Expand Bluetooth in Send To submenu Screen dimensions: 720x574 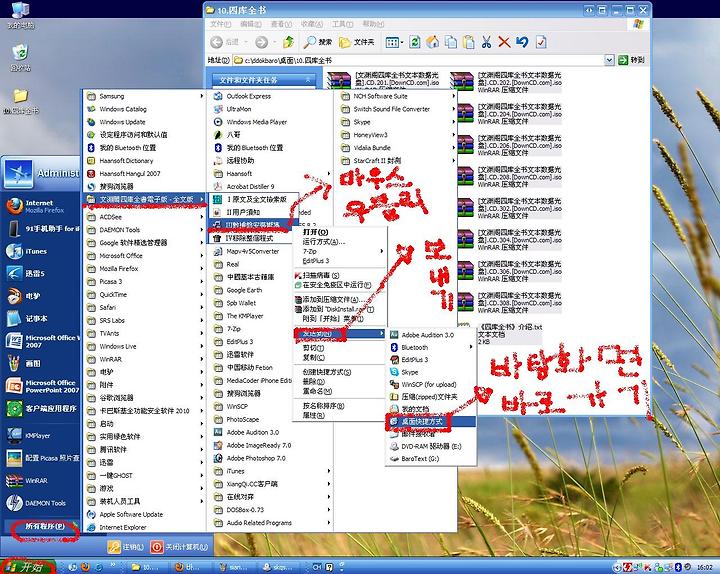tap(431, 347)
